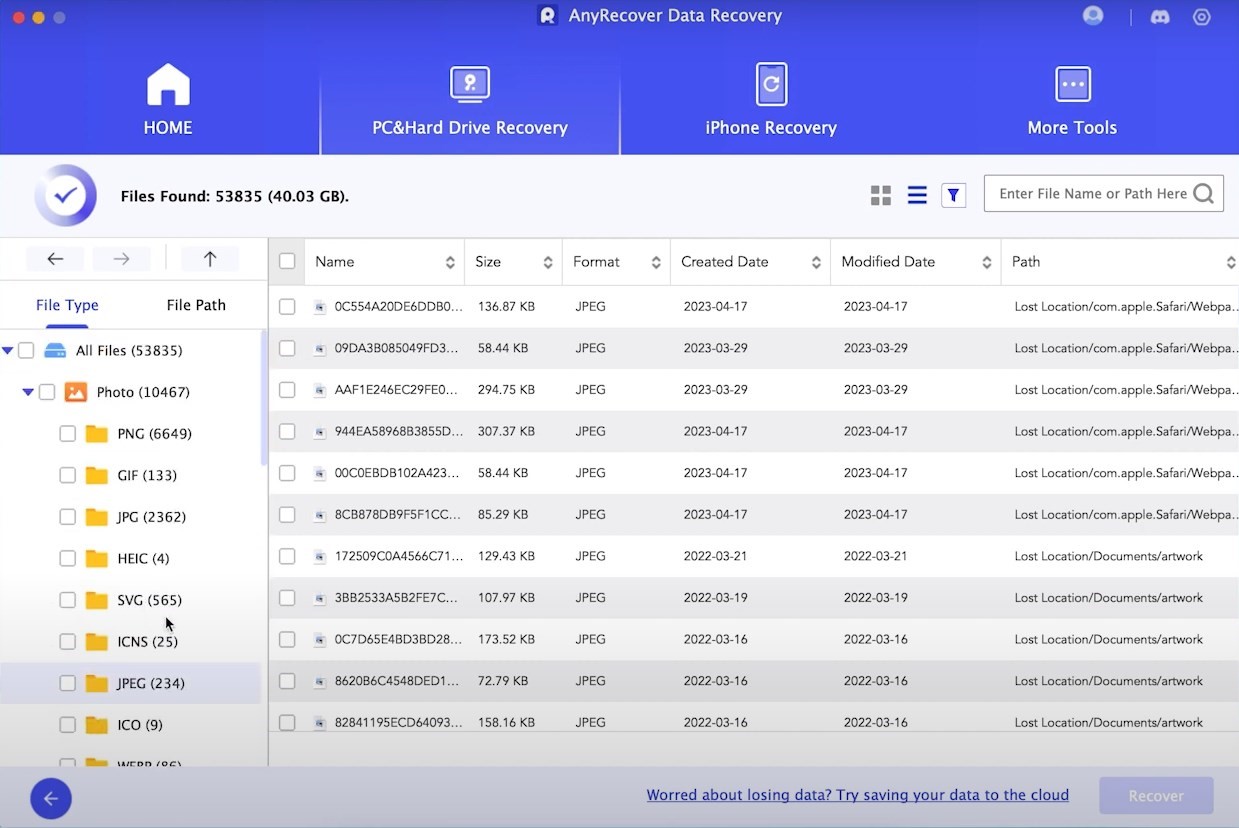This screenshot has height=828, width=1239.
Task: Select file row 3BB2533A5B2FE7C
Action: click(x=754, y=597)
